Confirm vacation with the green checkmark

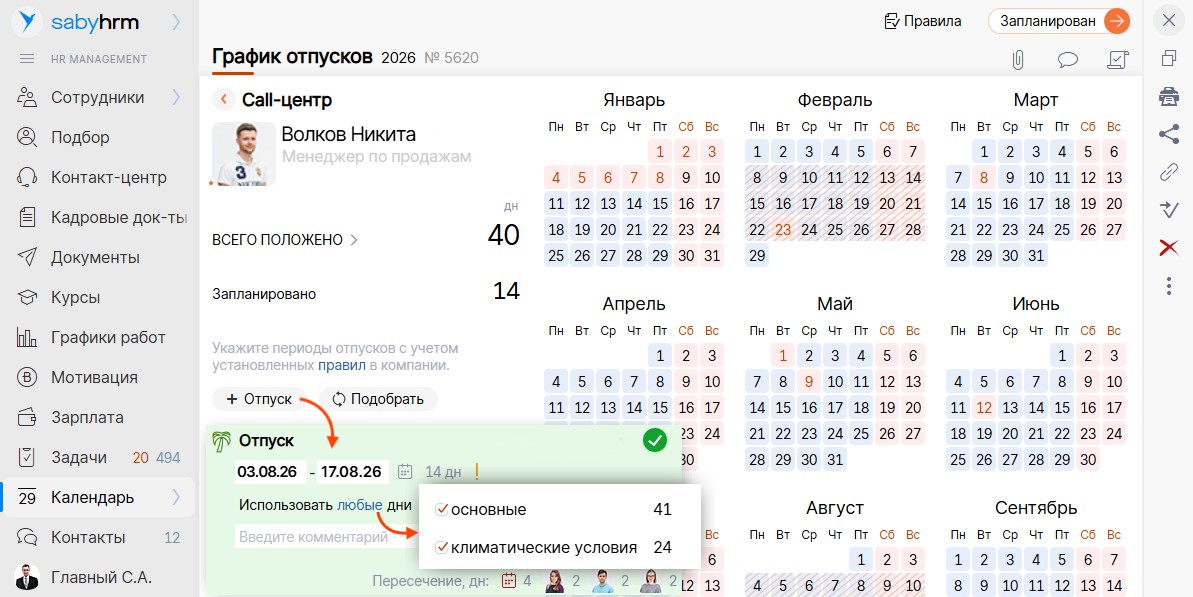click(x=654, y=440)
